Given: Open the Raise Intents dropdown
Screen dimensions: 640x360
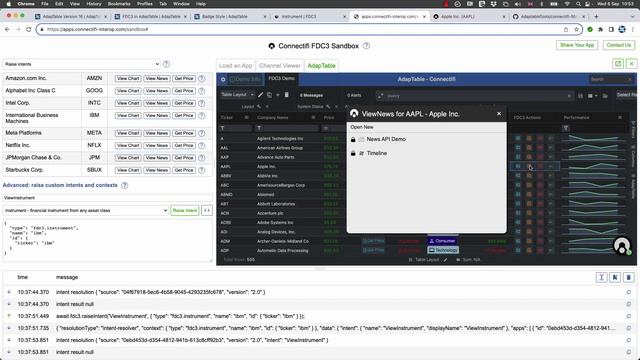Looking at the screenshot, I should pos(82,64).
